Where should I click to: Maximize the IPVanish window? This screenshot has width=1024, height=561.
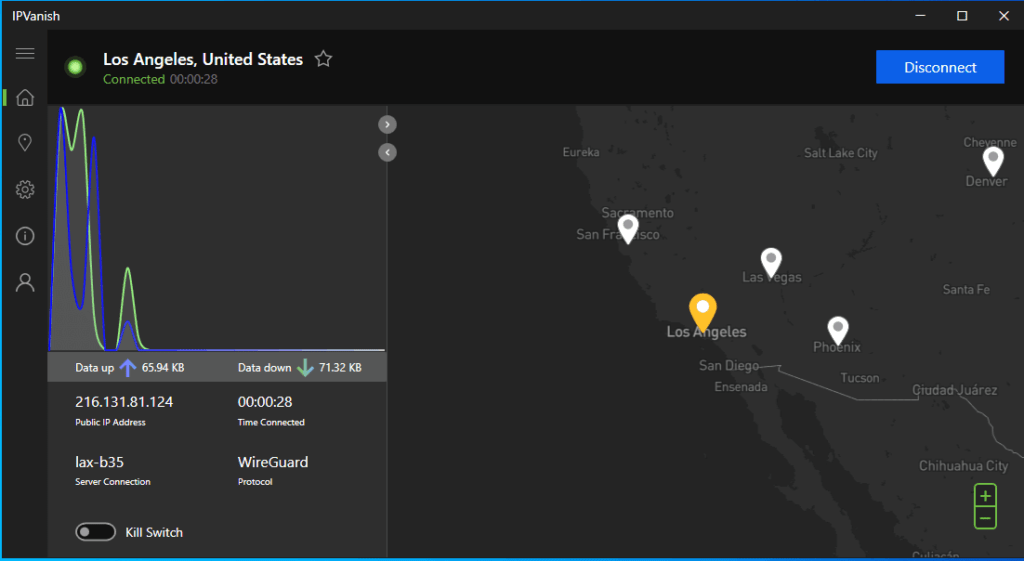(962, 16)
